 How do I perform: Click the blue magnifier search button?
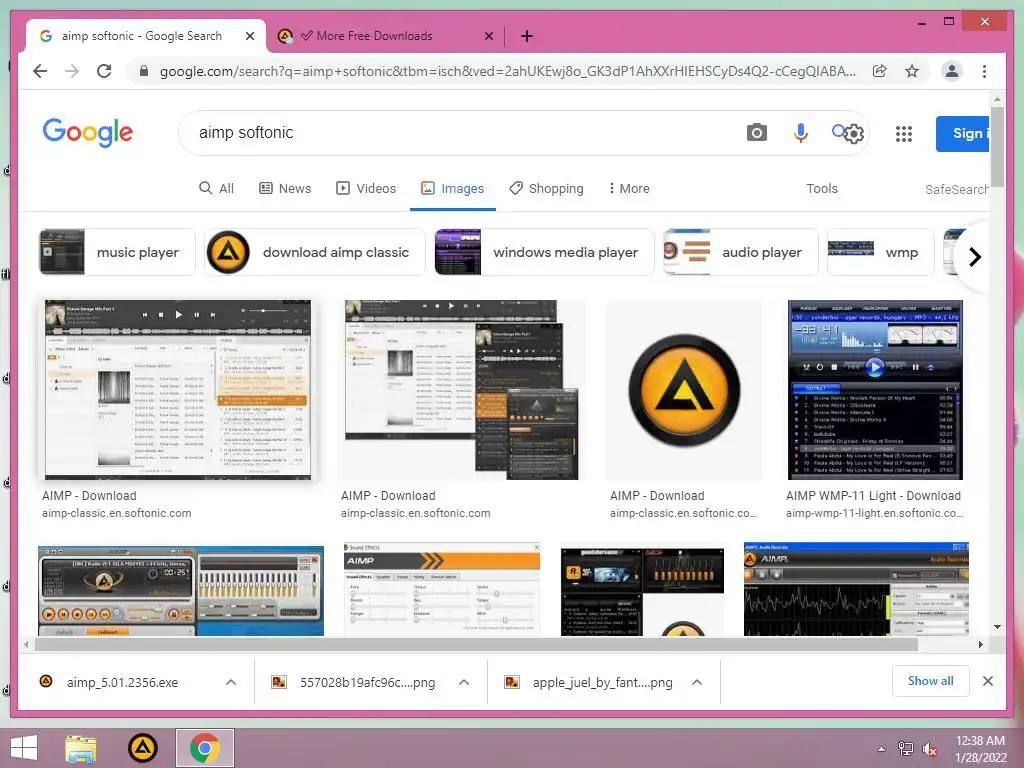pyautogui.click(x=838, y=131)
